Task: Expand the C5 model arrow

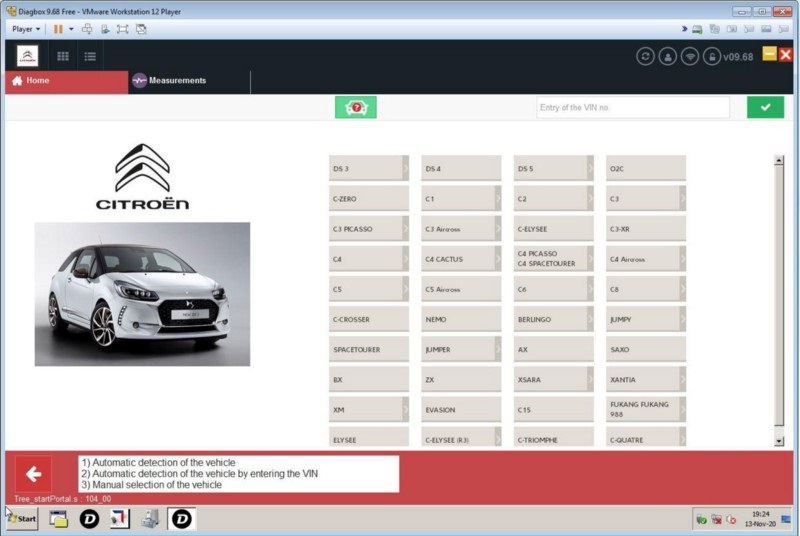Action: coord(406,289)
